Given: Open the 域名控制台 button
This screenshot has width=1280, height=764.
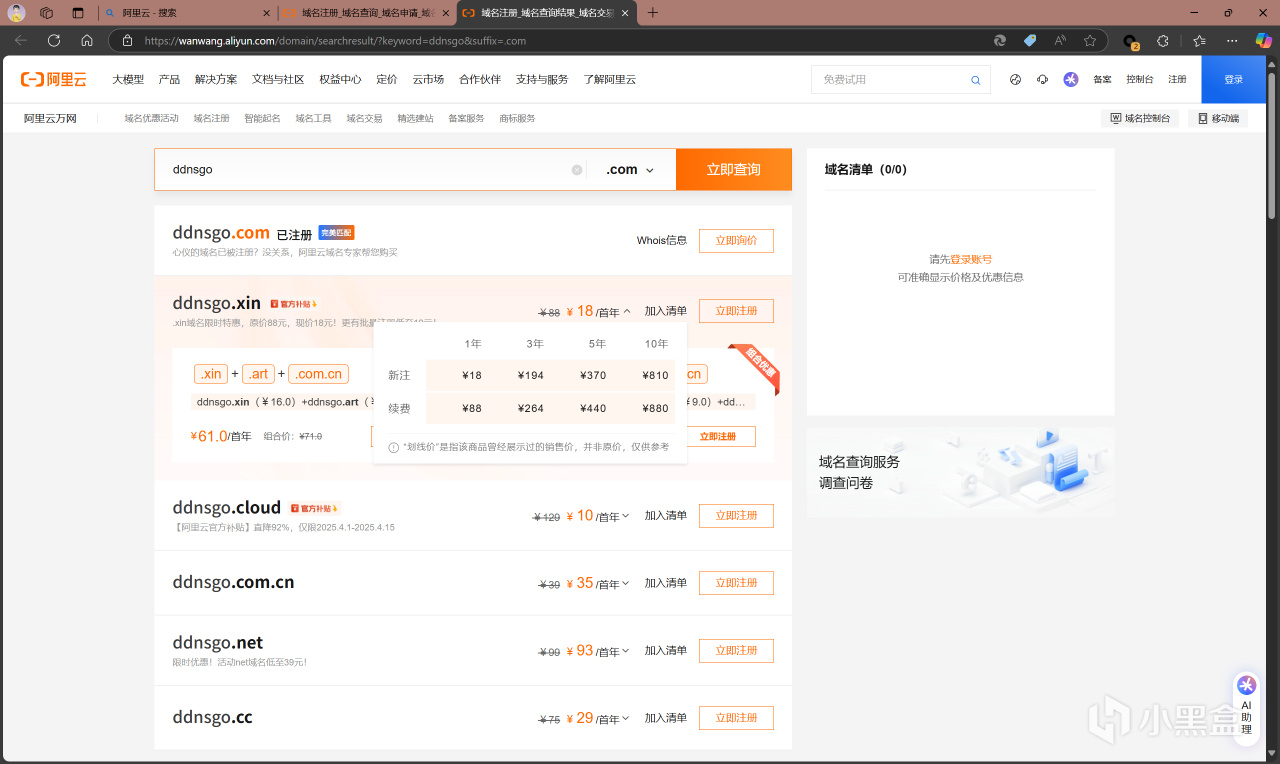Looking at the screenshot, I should point(1140,118).
